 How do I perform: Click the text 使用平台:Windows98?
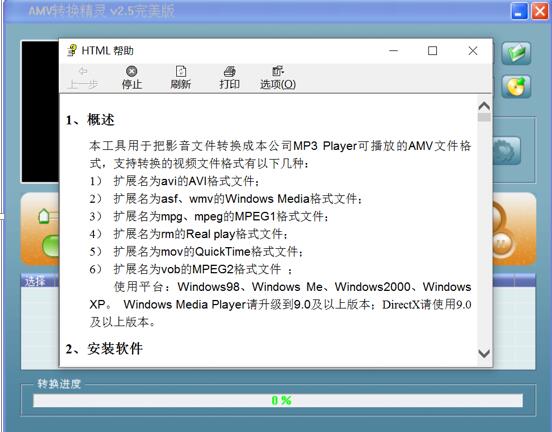point(177,287)
